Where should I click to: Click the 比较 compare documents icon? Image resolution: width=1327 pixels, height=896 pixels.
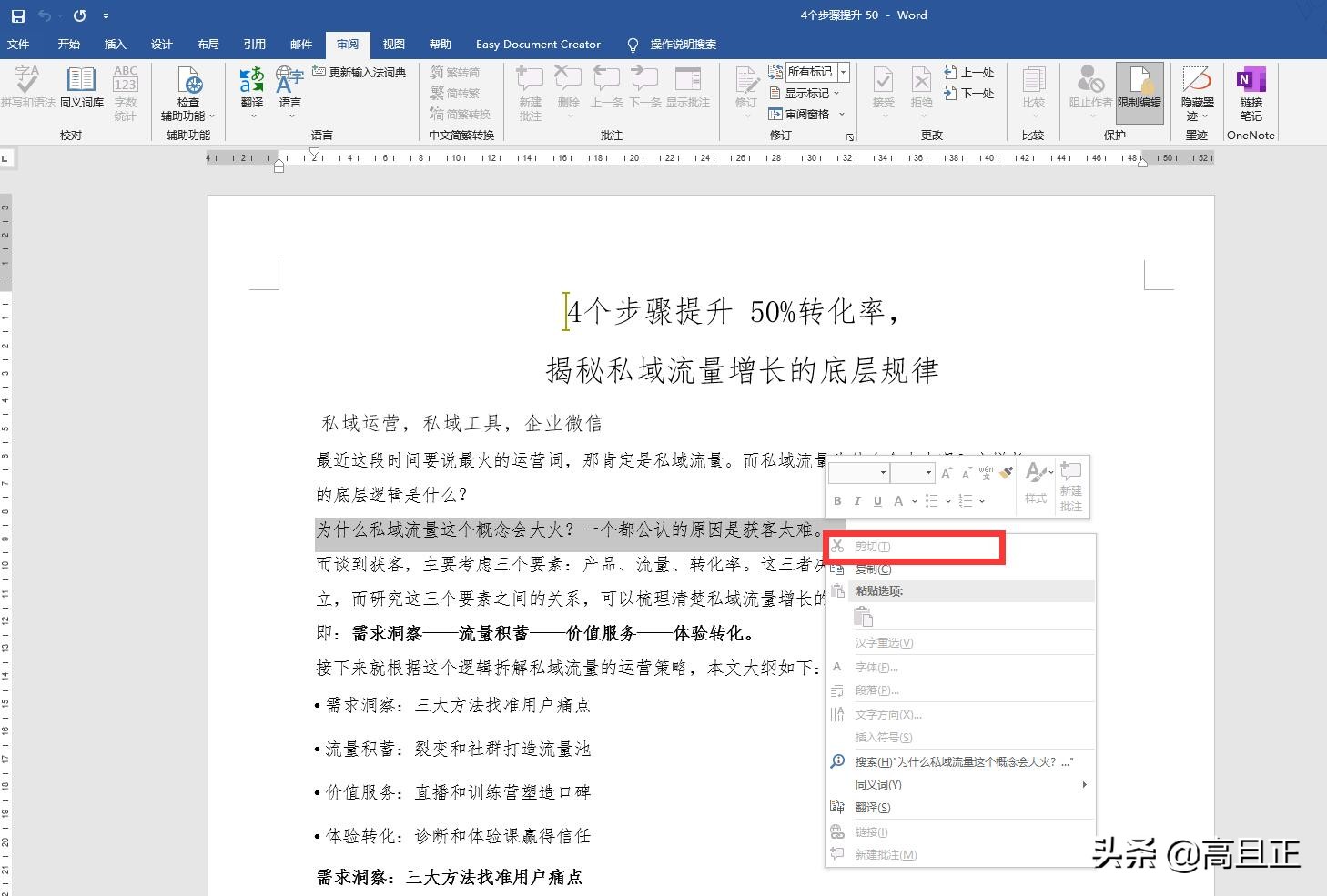coord(1033,91)
